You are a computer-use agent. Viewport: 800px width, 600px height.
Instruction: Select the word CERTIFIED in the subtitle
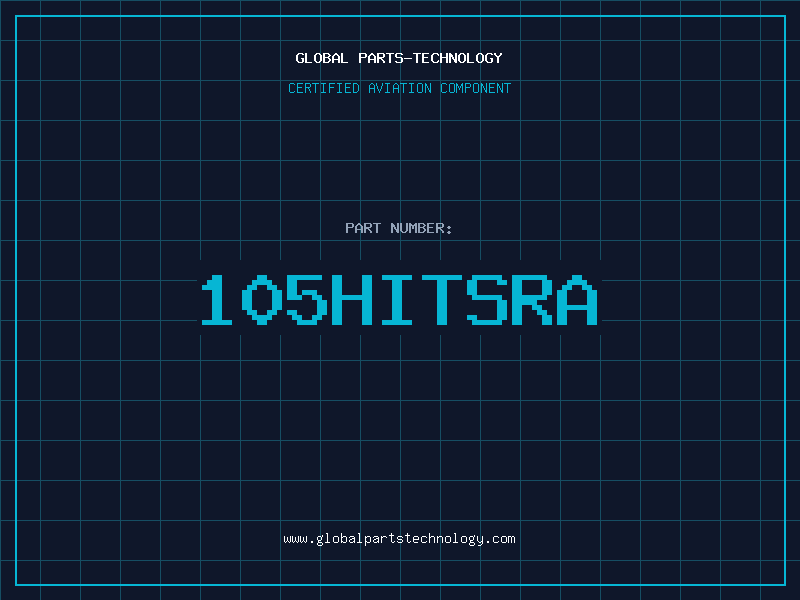pyautogui.click(x=324, y=89)
